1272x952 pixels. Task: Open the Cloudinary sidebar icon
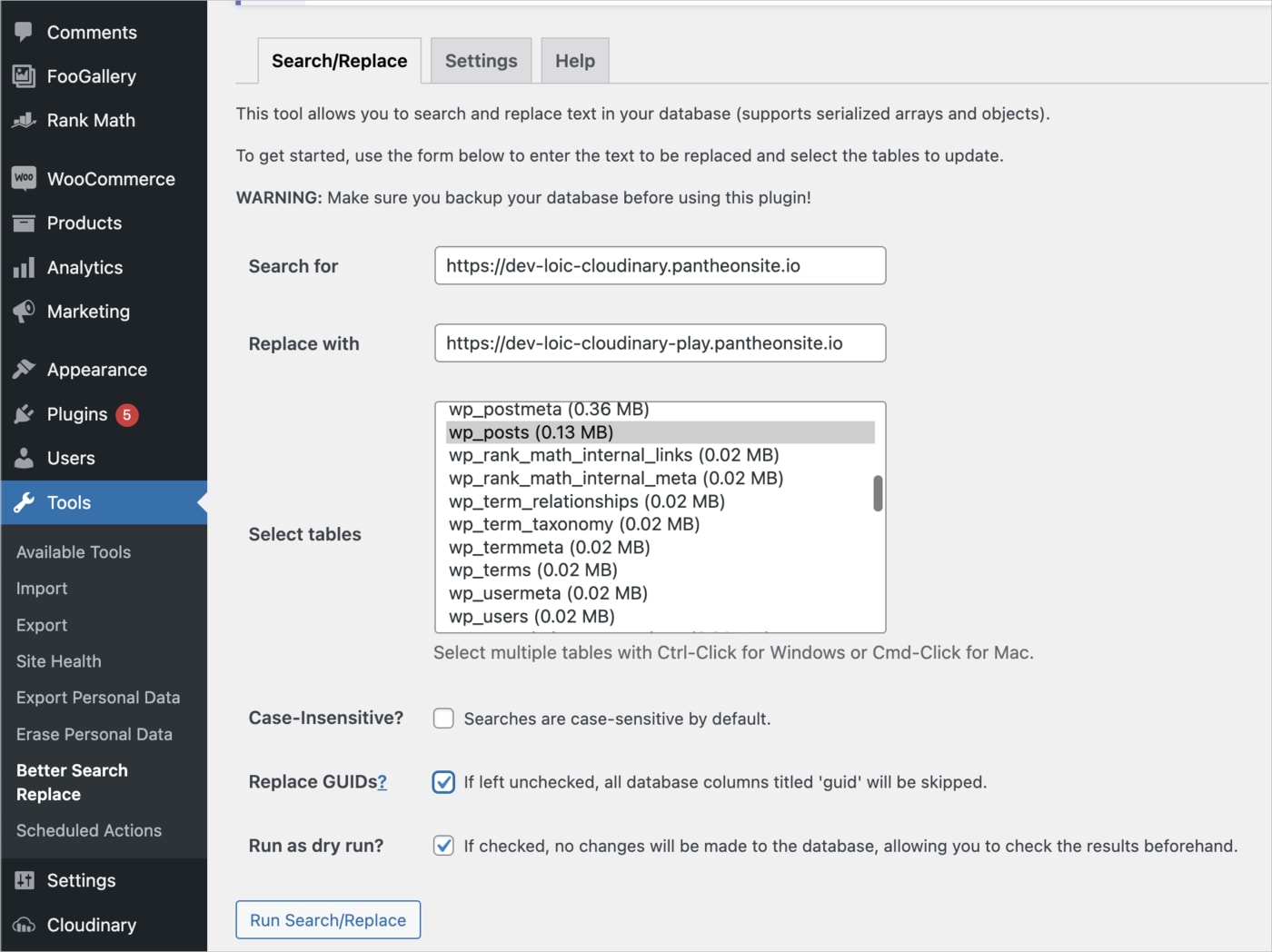[x=25, y=925]
